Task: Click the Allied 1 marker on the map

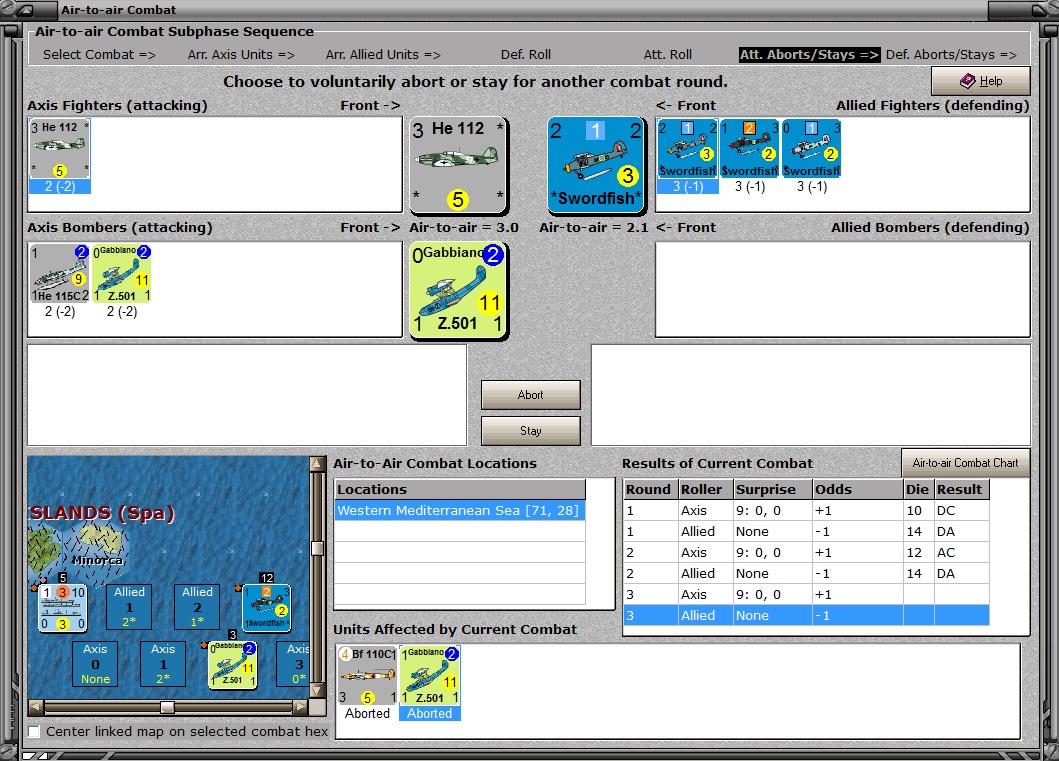Action: [x=129, y=606]
